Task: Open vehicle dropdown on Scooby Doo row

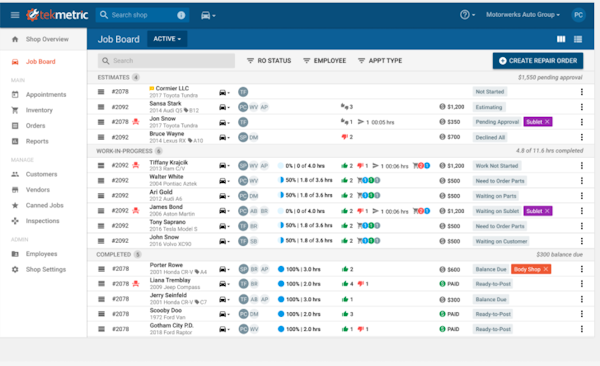Action: (224, 314)
